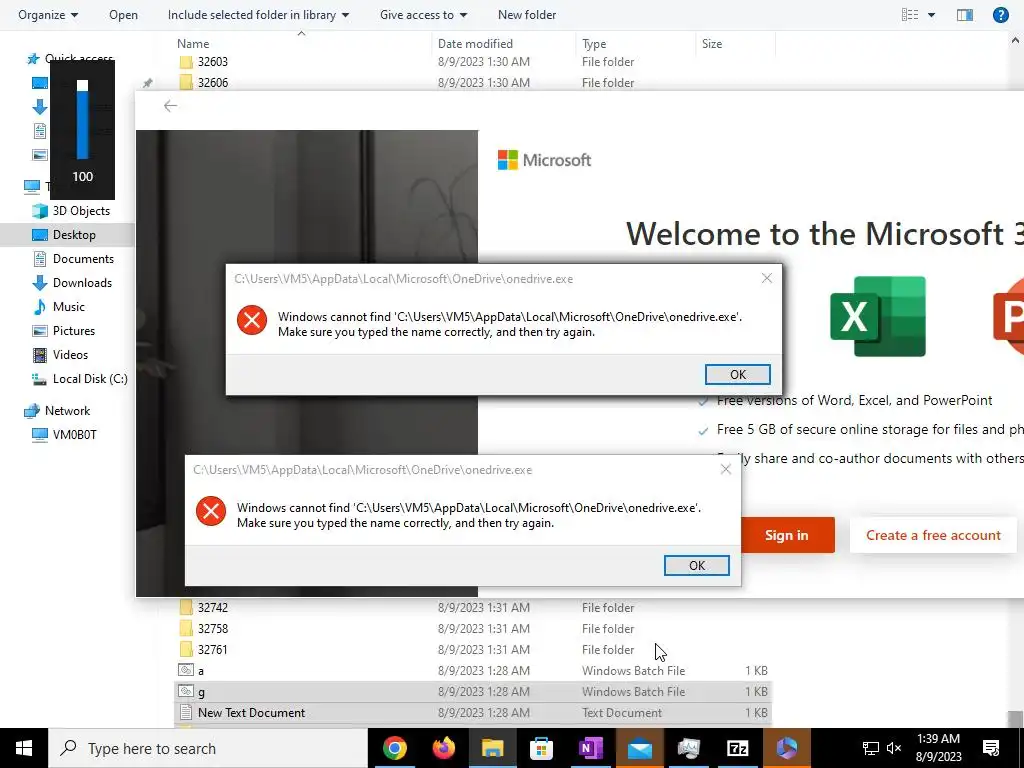Select 3D Objects in the navigation pane
Image resolution: width=1024 pixels, height=768 pixels.
pos(81,211)
